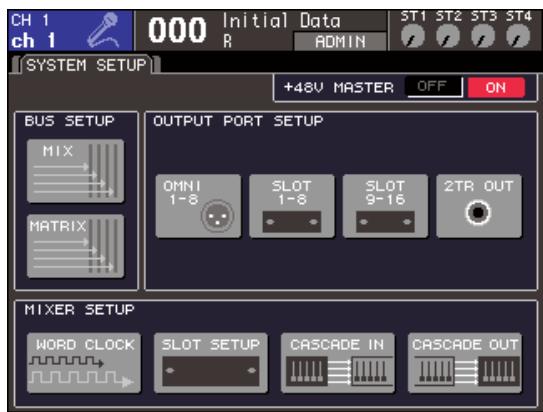Open 2TR OUT output port setup
Viewport: 543px width, 412px height.
pos(479,206)
